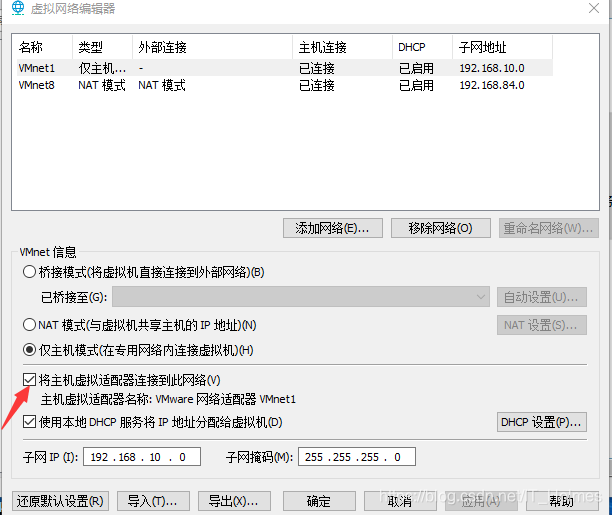Viewport: 612px width, 515px height.
Task: Open DHCP 设置(P)... button
Action: 542,422
